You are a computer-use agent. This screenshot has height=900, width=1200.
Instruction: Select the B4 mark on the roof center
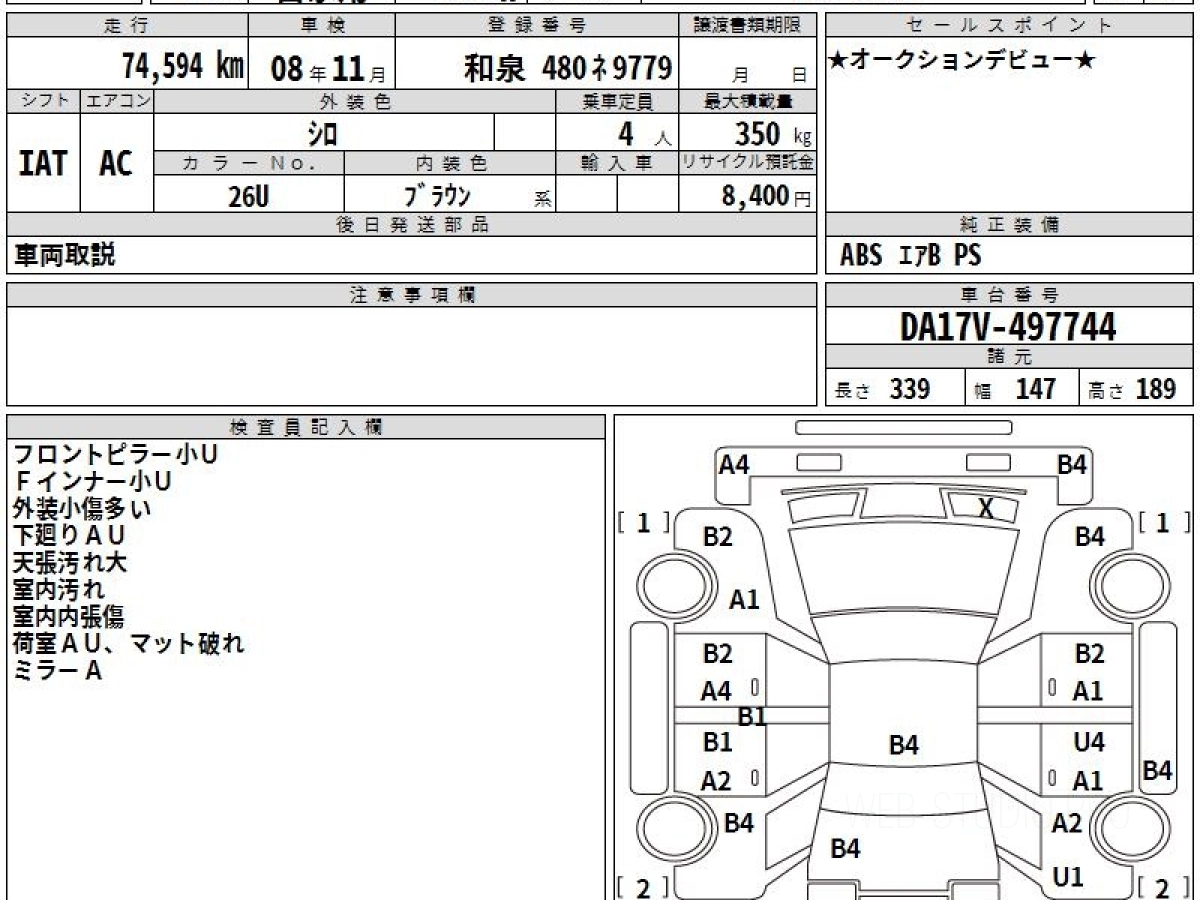click(x=904, y=745)
